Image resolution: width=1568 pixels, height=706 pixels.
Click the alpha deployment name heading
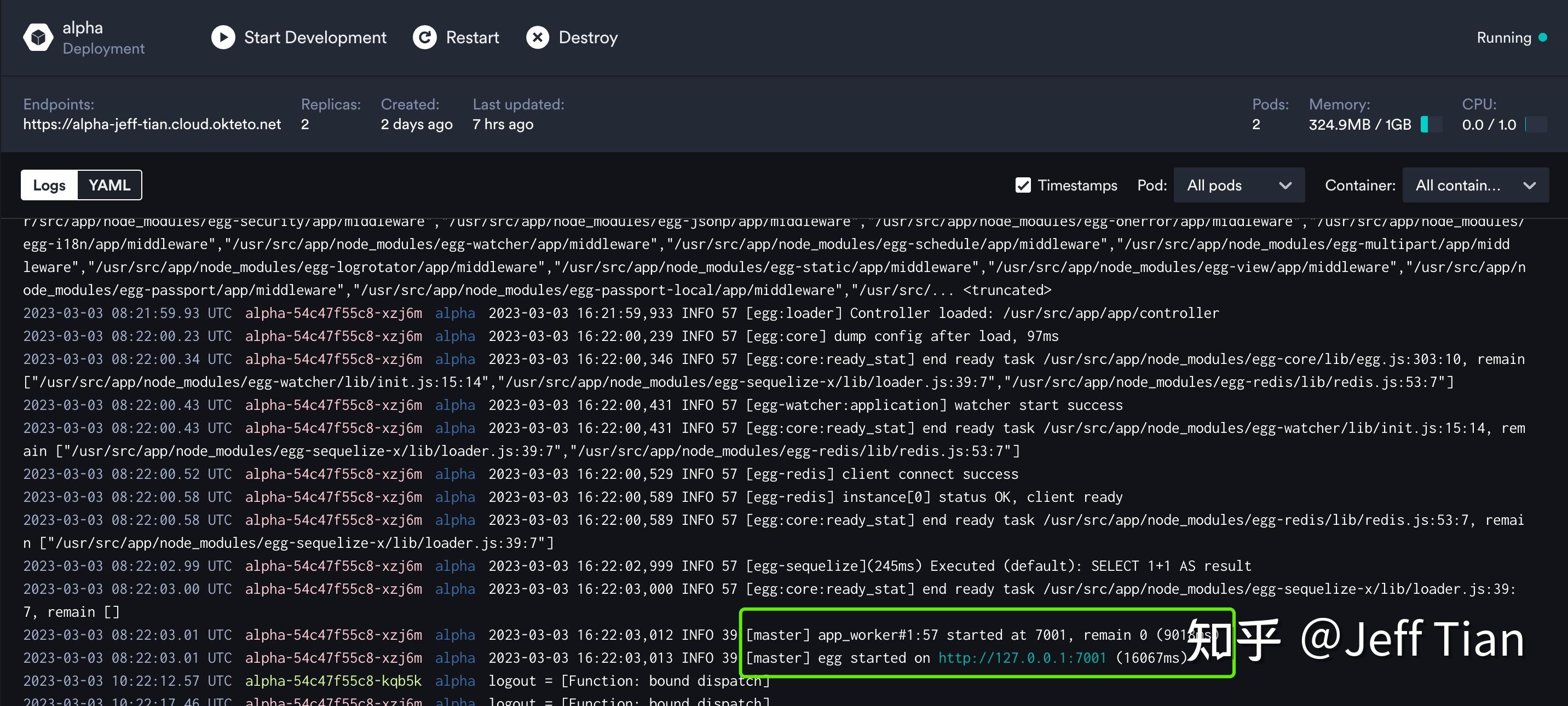(83, 28)
